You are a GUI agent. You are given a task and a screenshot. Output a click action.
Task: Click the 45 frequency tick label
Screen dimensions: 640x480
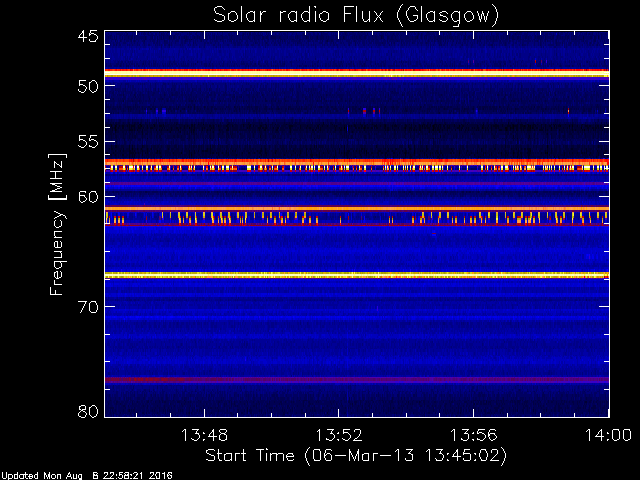click(88, 36)
